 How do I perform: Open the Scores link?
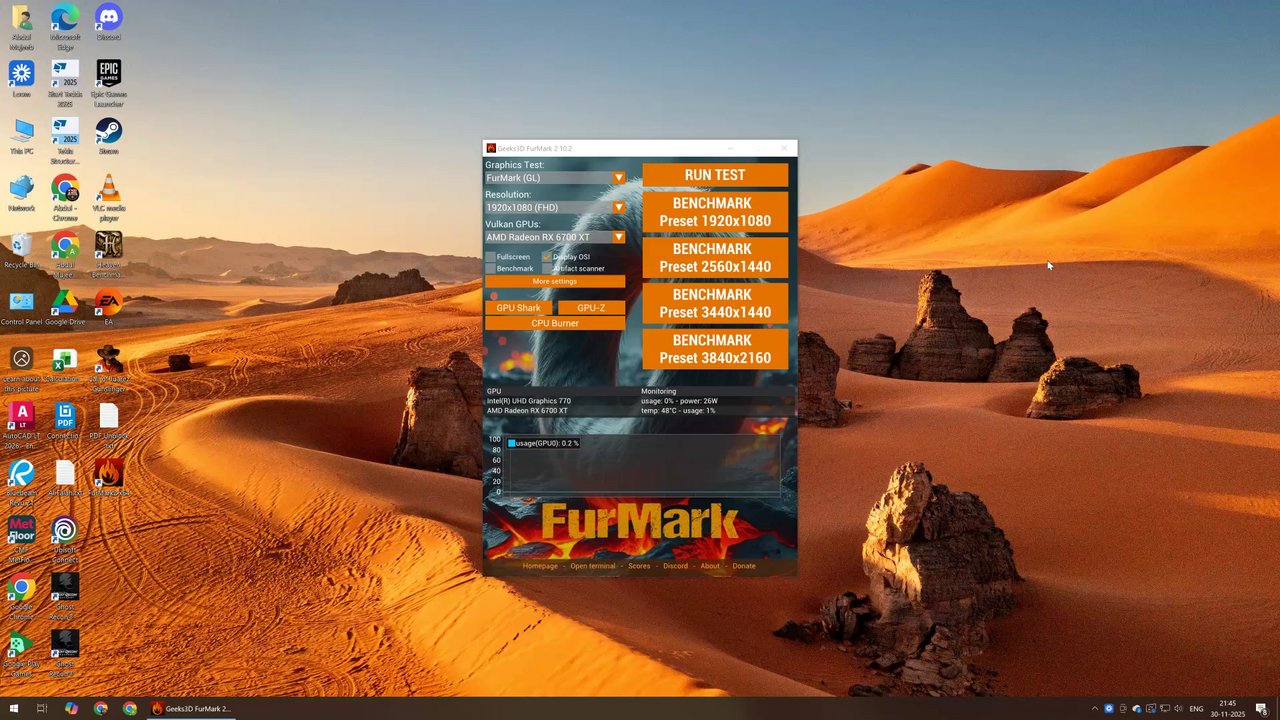639,566
